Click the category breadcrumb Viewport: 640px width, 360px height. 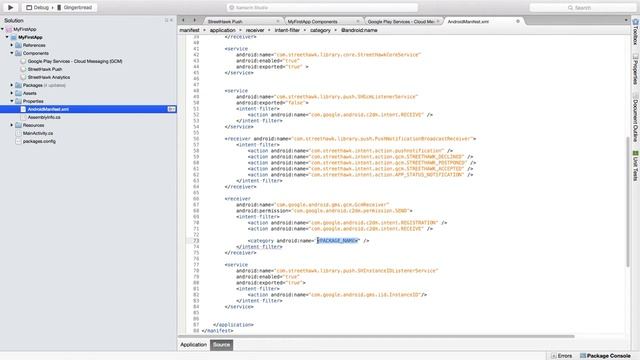point(320,30)
